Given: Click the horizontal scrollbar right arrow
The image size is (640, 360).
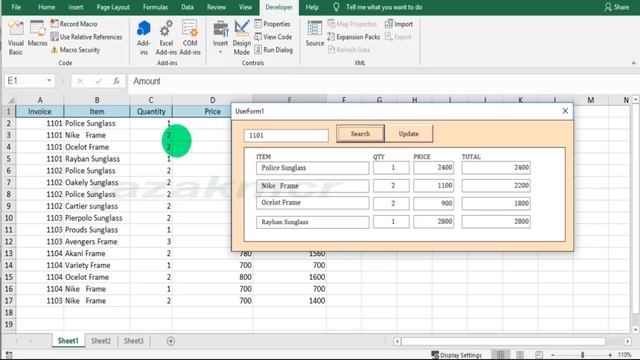Looking at the screenshot, I should point(628,341).
